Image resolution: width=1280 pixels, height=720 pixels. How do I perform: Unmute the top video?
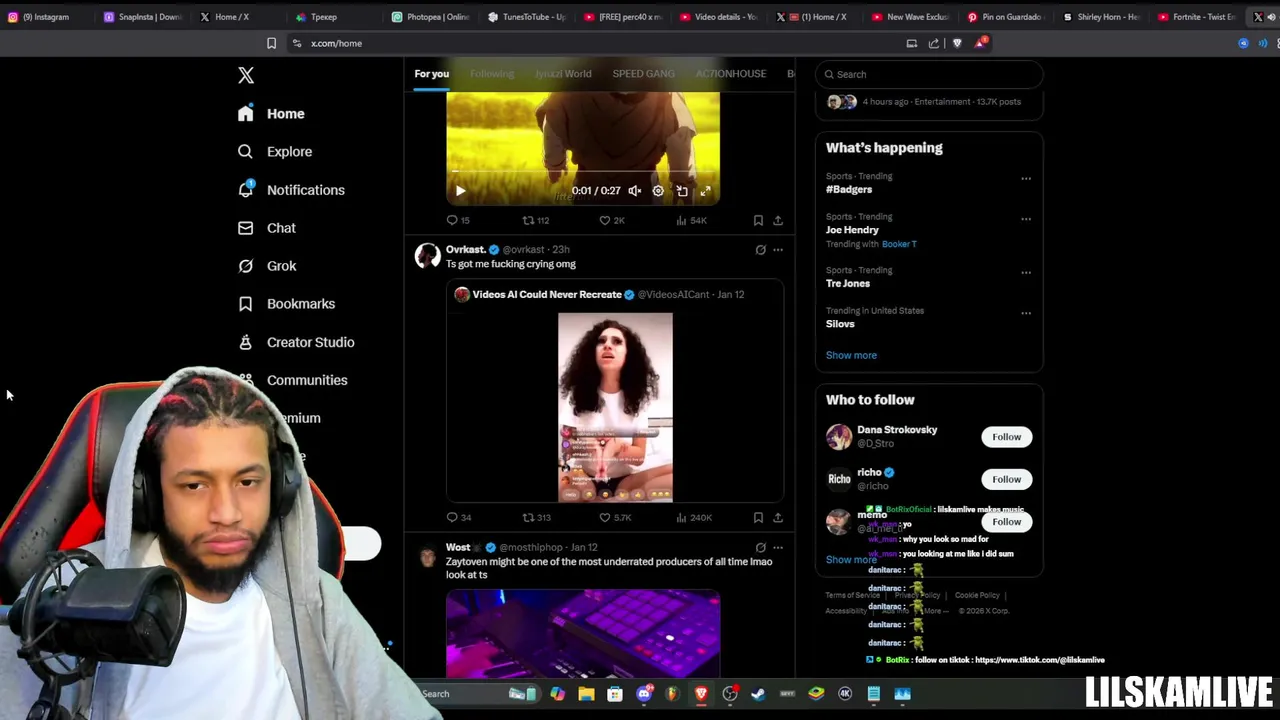(x=634, y=191)
